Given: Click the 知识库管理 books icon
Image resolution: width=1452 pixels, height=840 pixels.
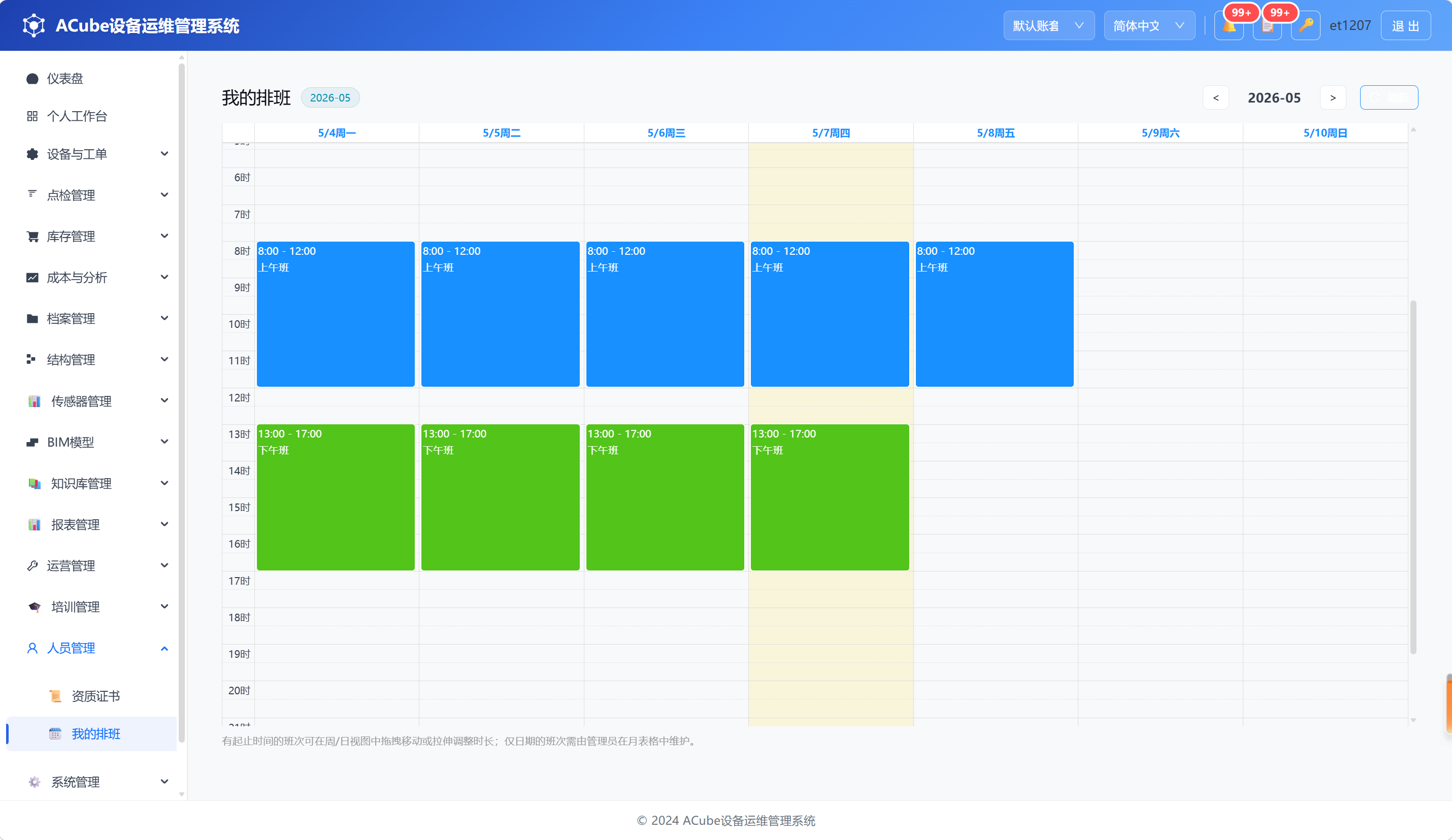Looking at the screenshot, I should pyautogui.click(x=34, y=483).
